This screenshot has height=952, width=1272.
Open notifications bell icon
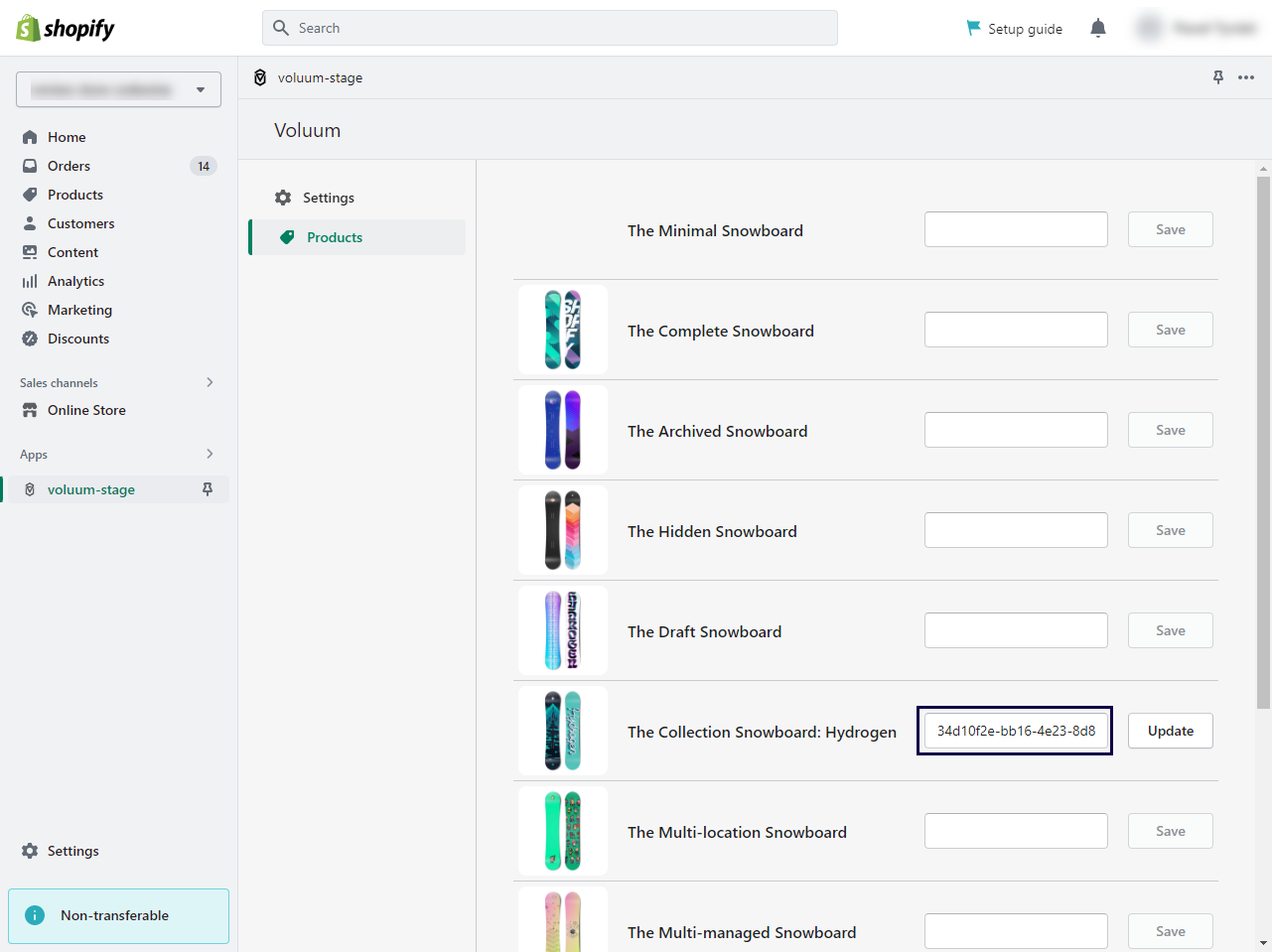point(1097,29)
